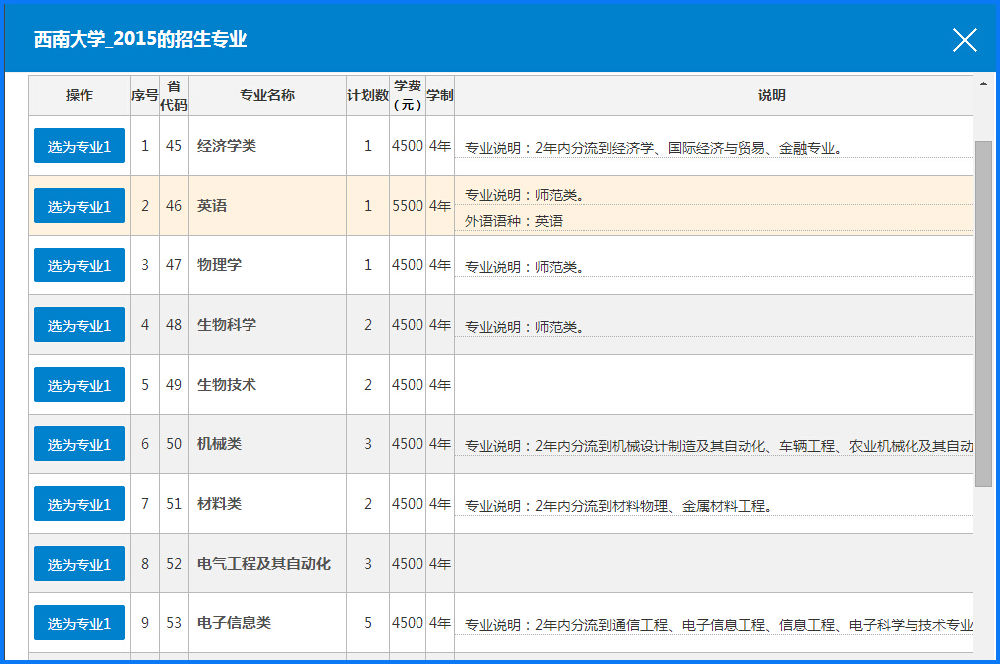Image resolution: width=1000 pixels, height=664 pixels.
Task: Click the 学制 column header
Action: pos(440,96)
